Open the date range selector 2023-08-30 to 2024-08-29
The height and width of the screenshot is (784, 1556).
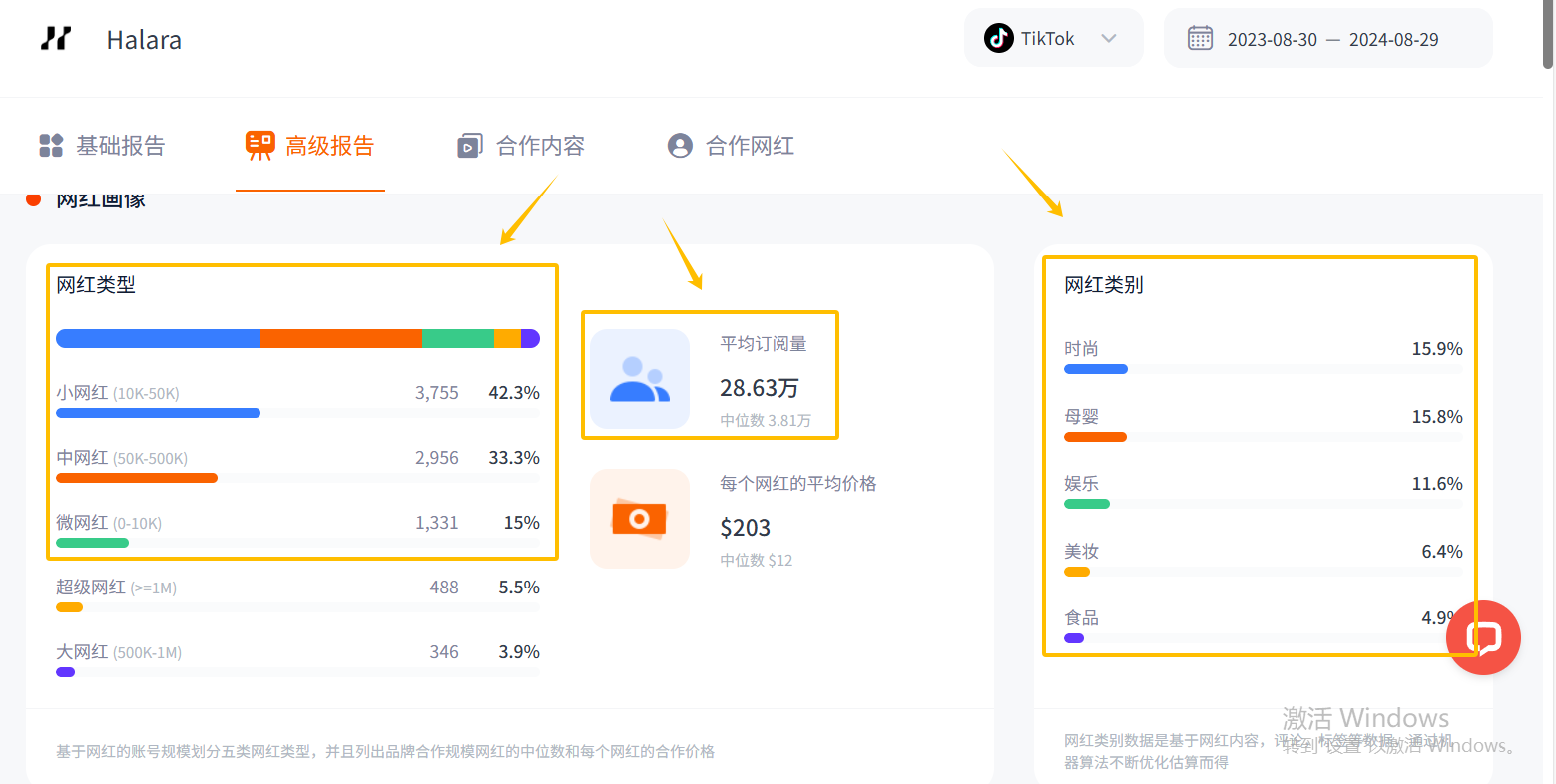(x=1331, y=40)
